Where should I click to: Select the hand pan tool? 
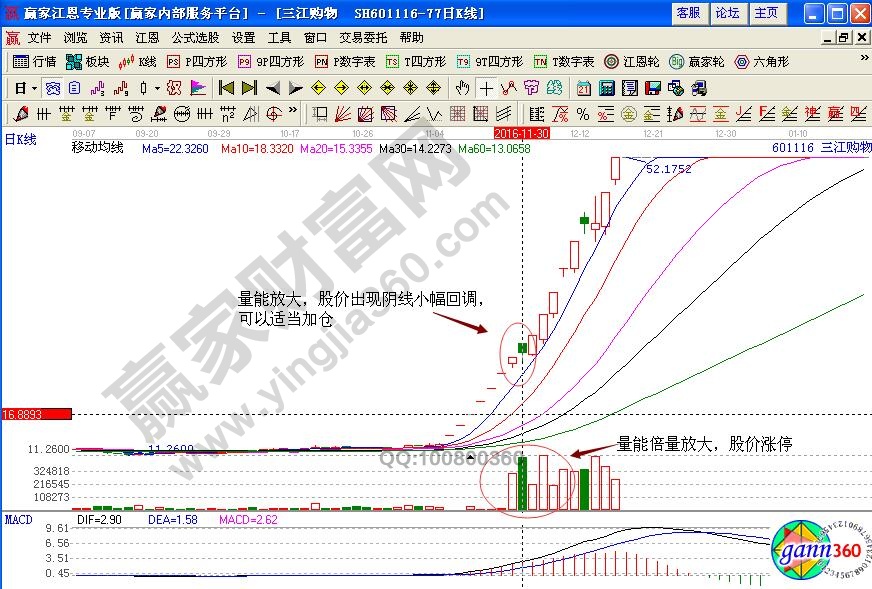coord(462,88)
